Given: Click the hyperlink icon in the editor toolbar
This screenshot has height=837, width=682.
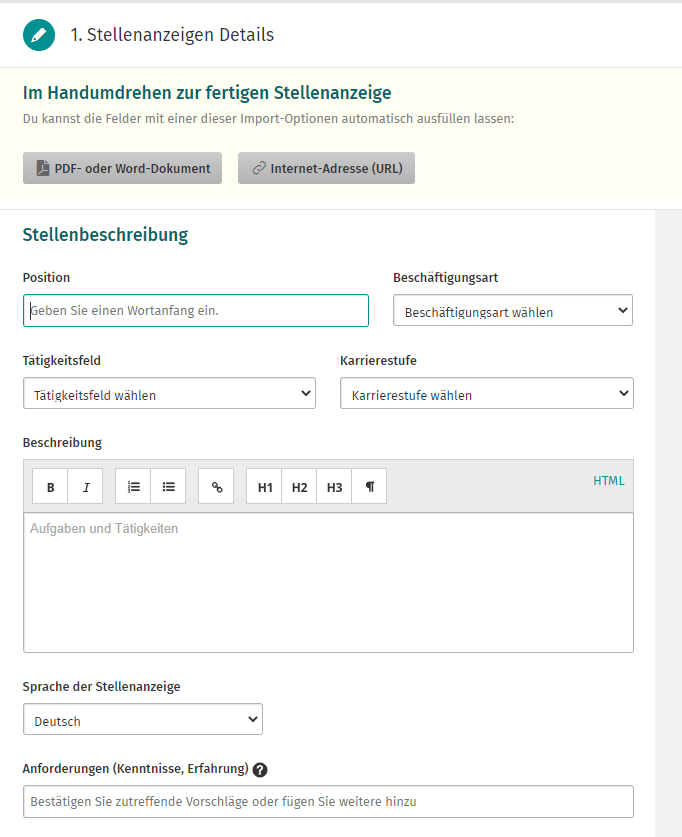Looking at the screenshot, I should click(216, 486).
